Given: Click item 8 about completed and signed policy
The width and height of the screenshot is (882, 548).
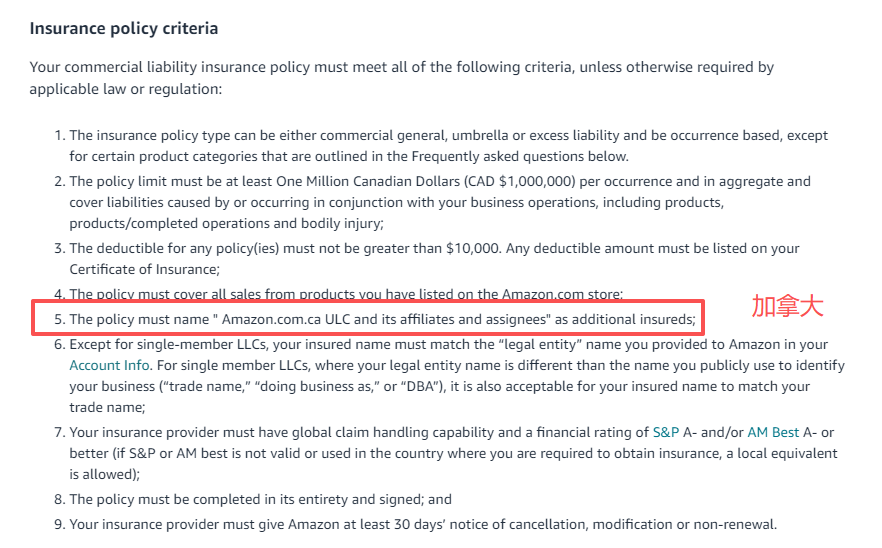Looking at the screenshot, I should tap(260, 499).
